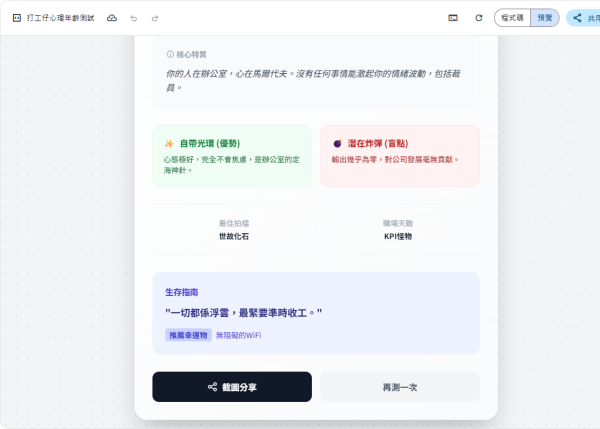Click the app logo icon beside the project title

tap(17, 18)
